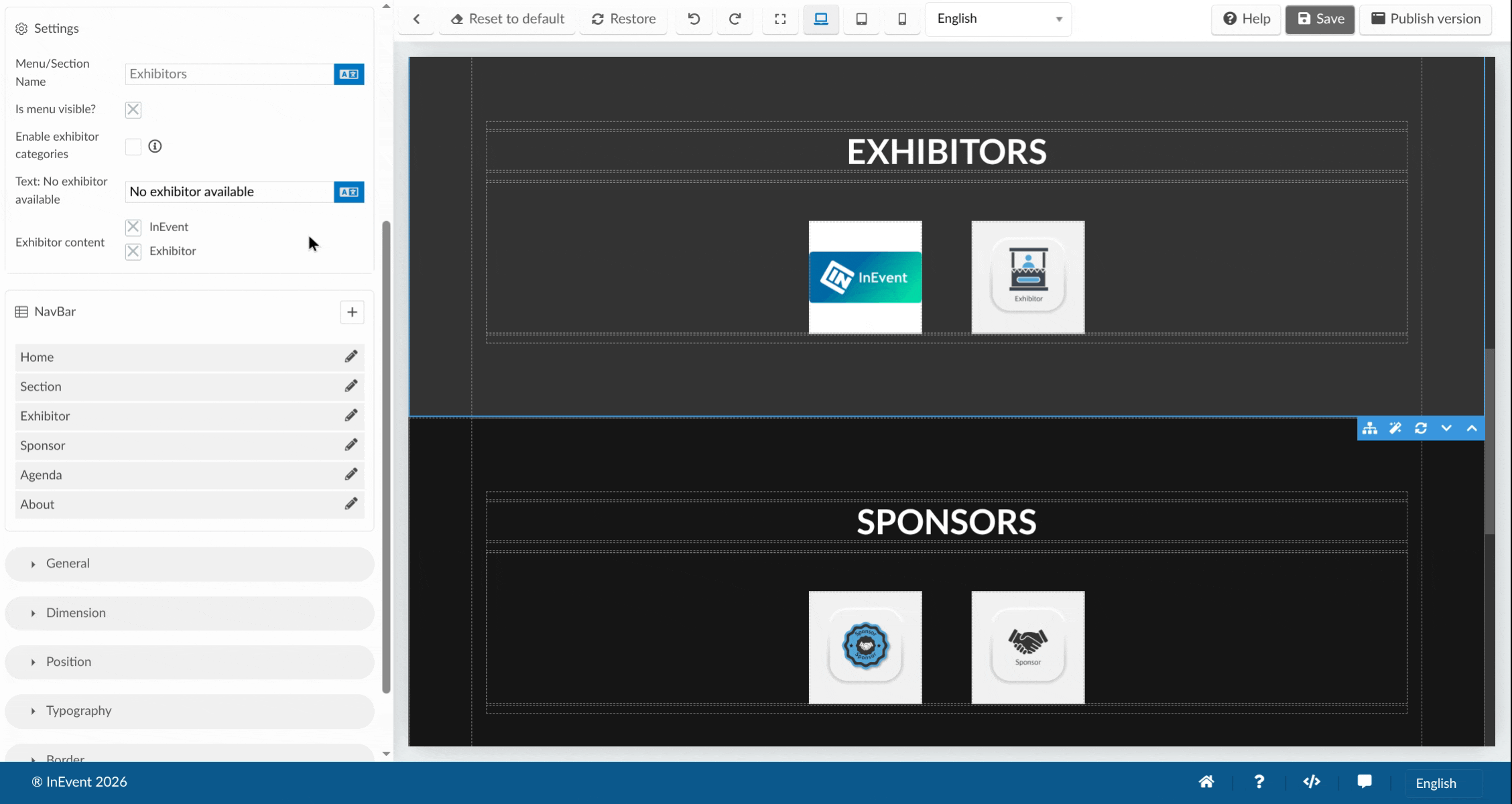Viewport: 1512px width, 804px height.
Task: Toggle Is menu visible checkbox
Action: (133, 110)
